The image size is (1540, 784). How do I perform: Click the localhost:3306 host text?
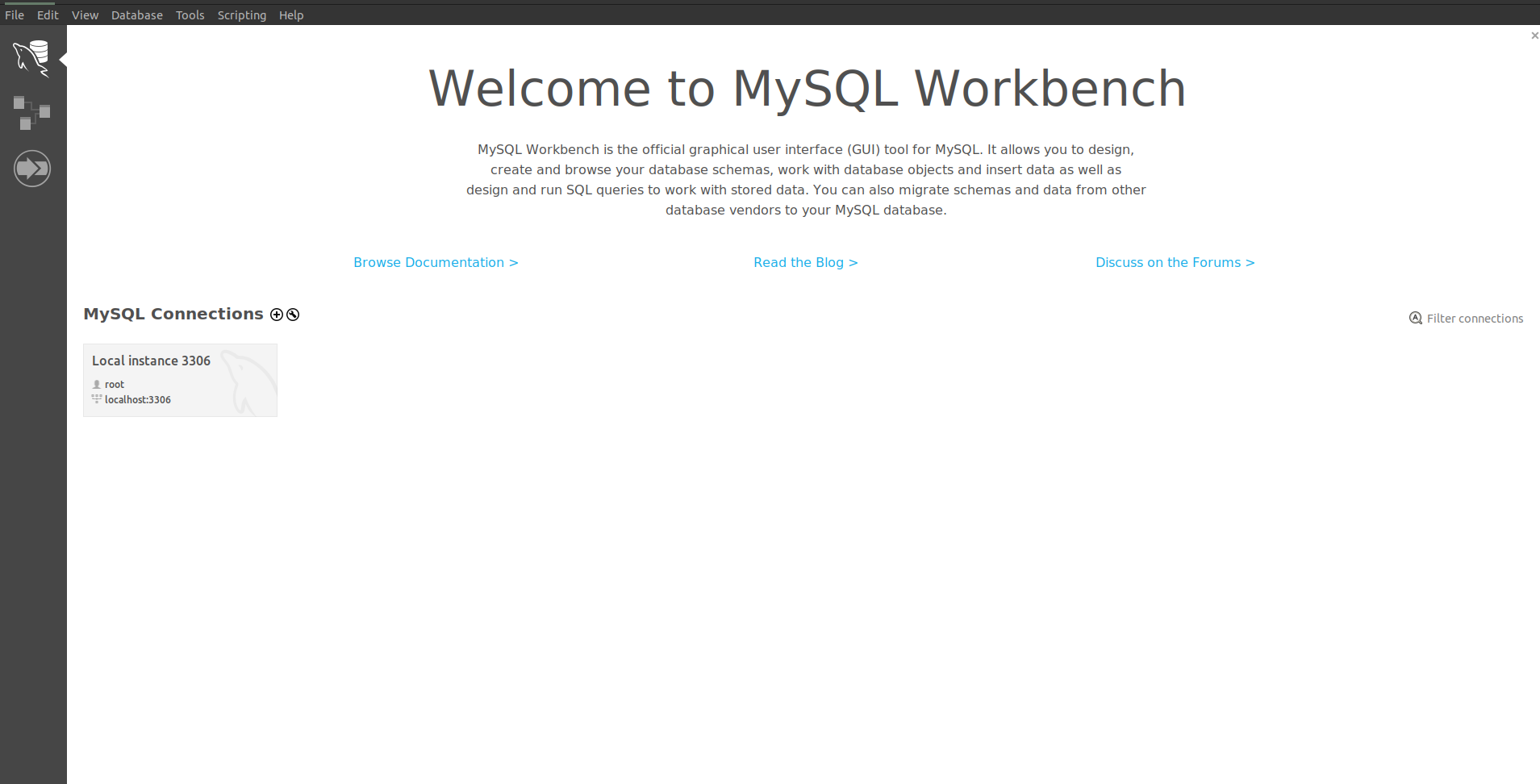[x=138, y=400]
